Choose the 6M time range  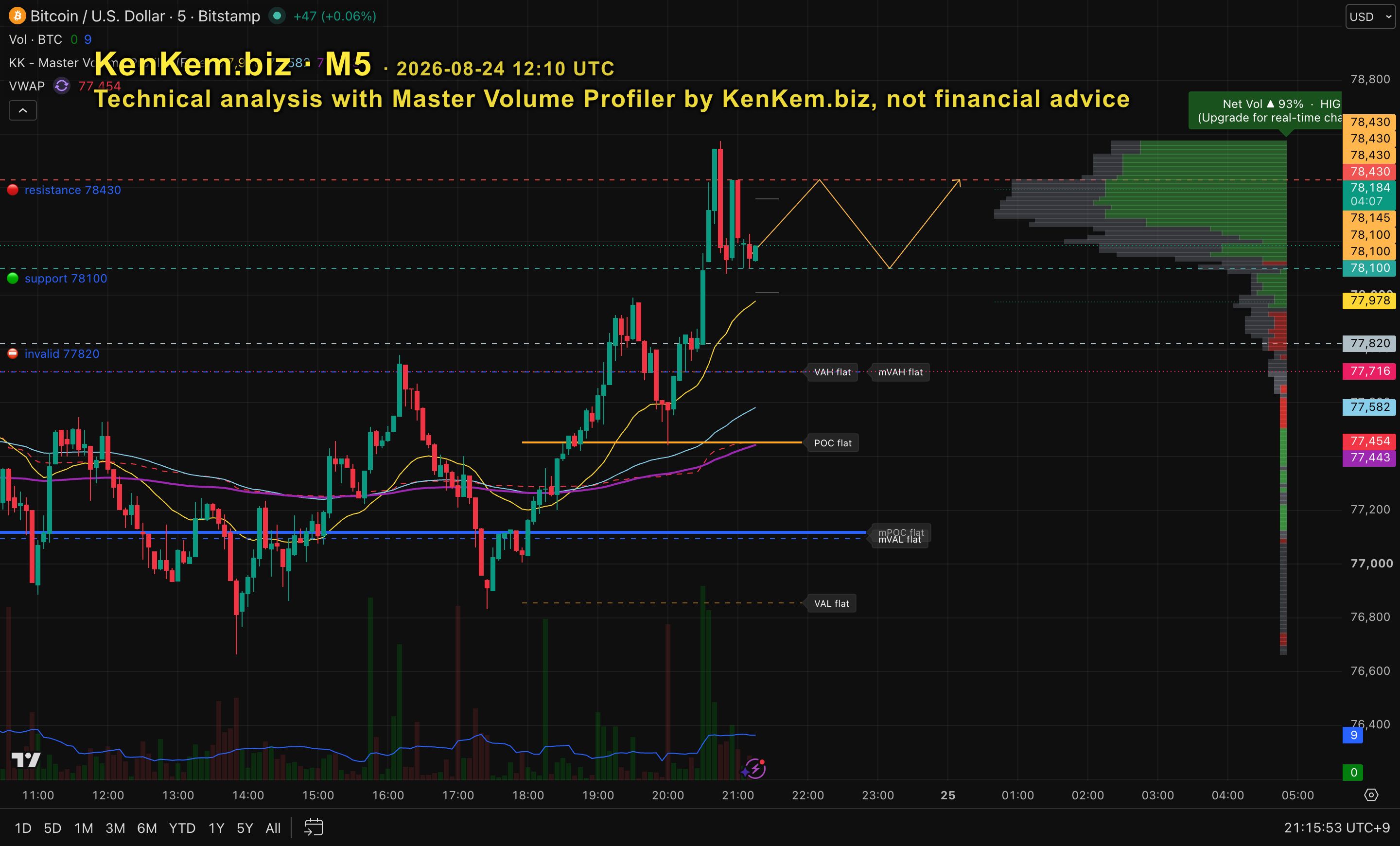(x=147, y=828)
